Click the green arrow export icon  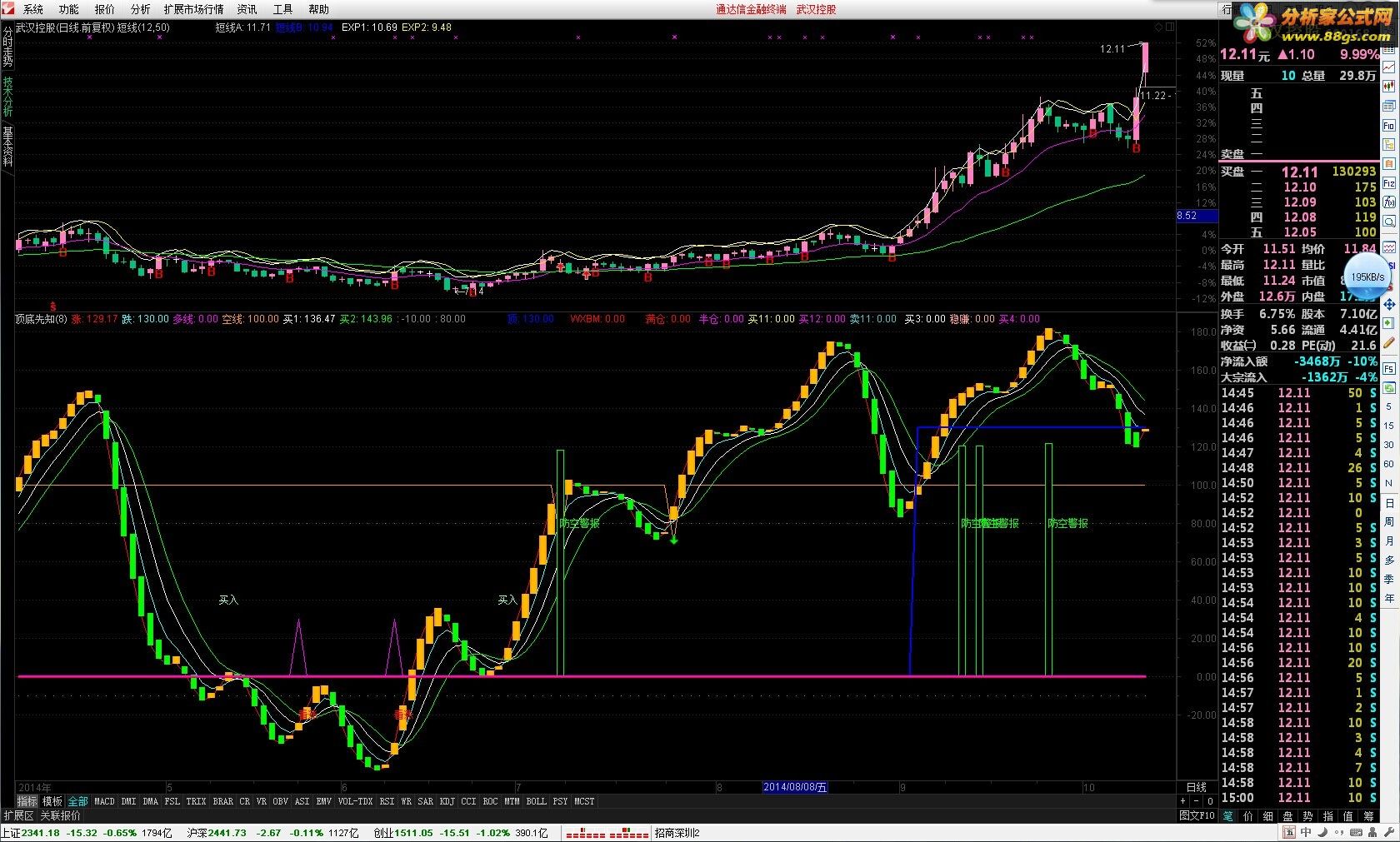1389,323
